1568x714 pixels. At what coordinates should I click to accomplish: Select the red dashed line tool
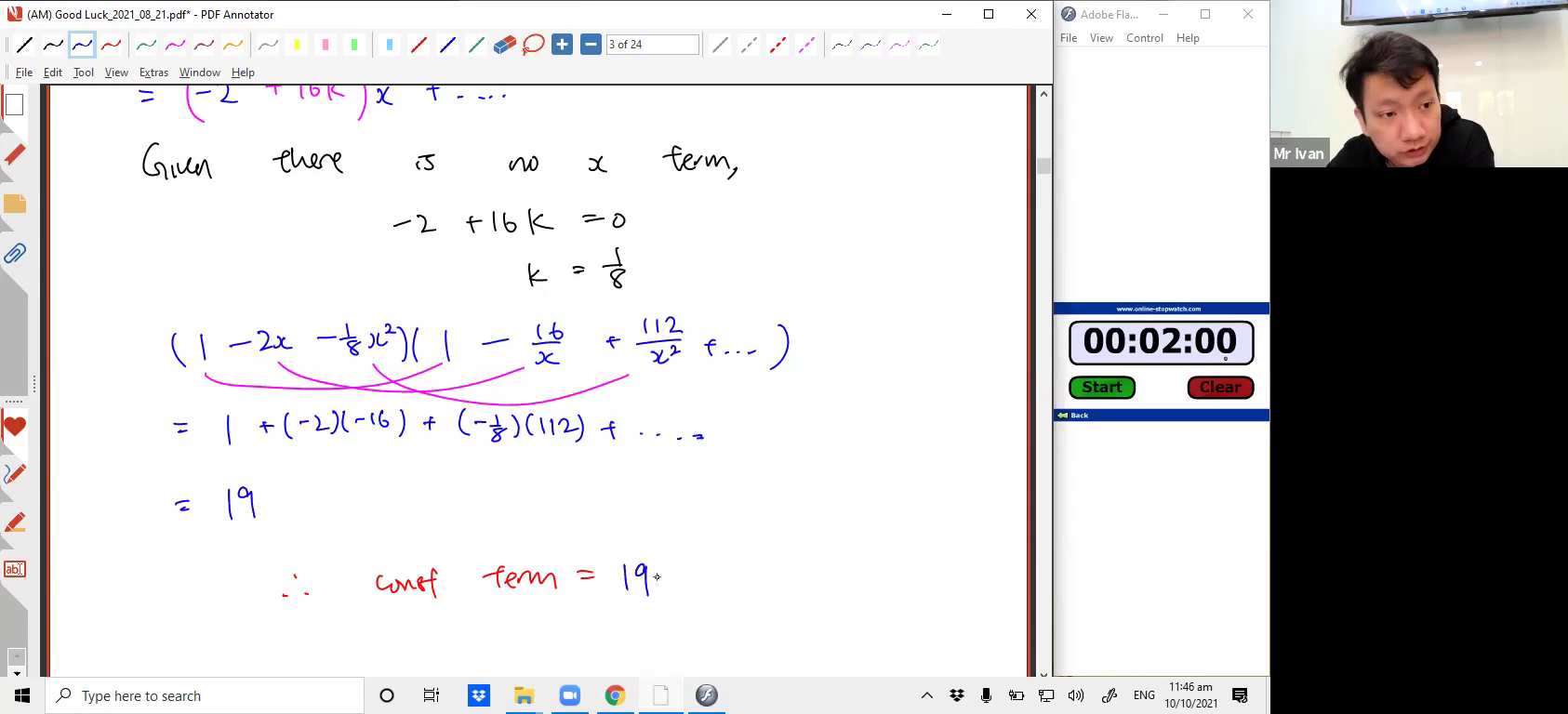click(777, 45)
